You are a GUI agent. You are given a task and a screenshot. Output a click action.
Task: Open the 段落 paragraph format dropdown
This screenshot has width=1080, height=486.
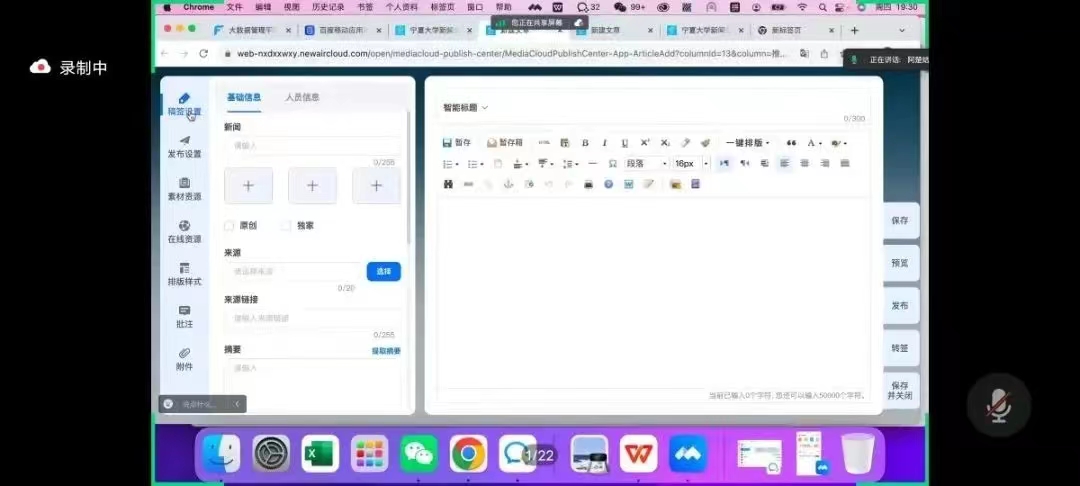646,163
